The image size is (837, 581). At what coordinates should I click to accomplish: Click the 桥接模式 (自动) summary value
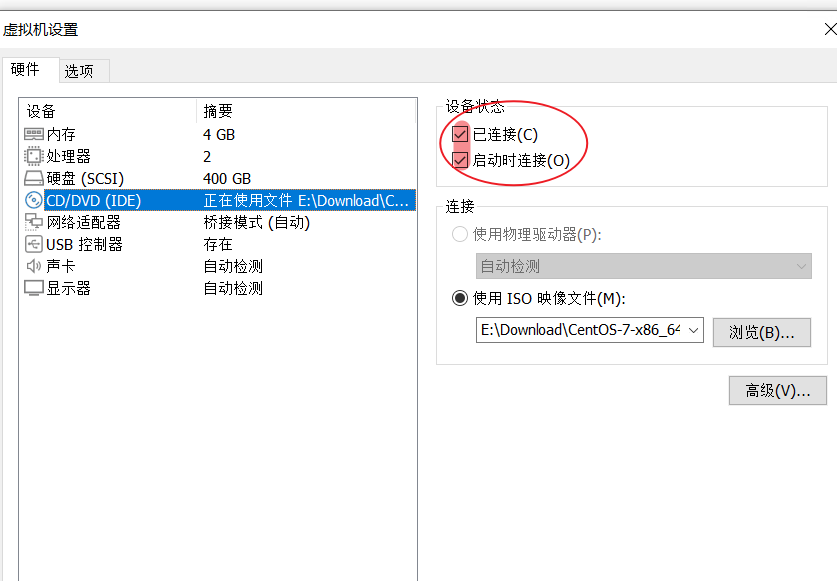257,222
